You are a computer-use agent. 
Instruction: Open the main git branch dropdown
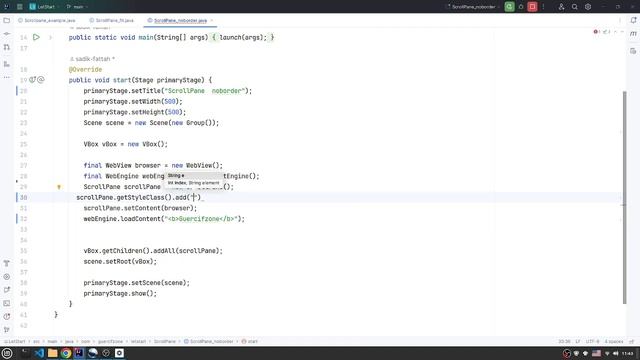point(78,7)
